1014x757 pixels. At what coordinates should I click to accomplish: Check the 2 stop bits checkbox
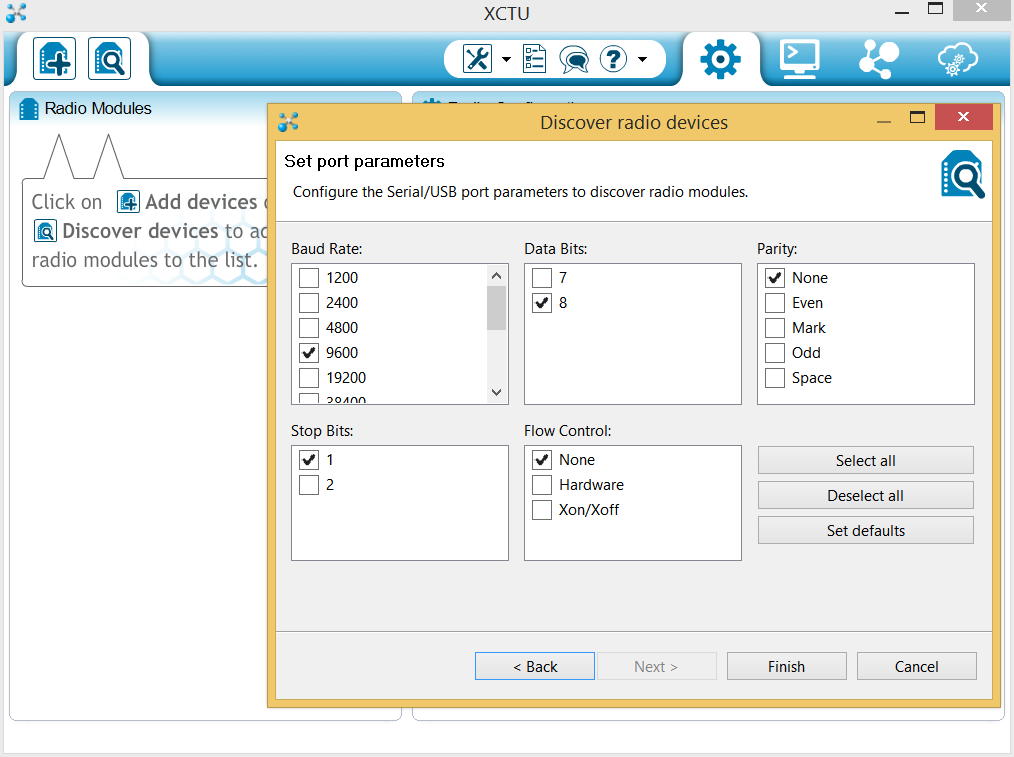[x=309, y=485]
